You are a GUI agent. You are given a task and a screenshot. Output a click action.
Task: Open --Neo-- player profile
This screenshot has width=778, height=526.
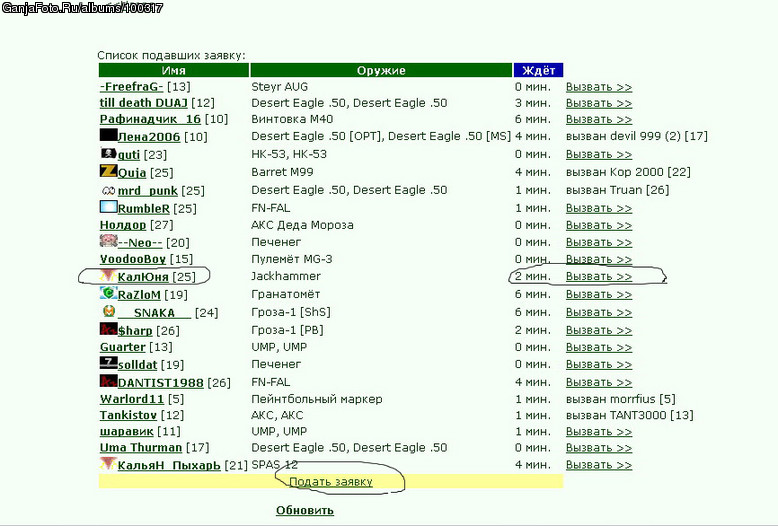(x=140, y=243)
